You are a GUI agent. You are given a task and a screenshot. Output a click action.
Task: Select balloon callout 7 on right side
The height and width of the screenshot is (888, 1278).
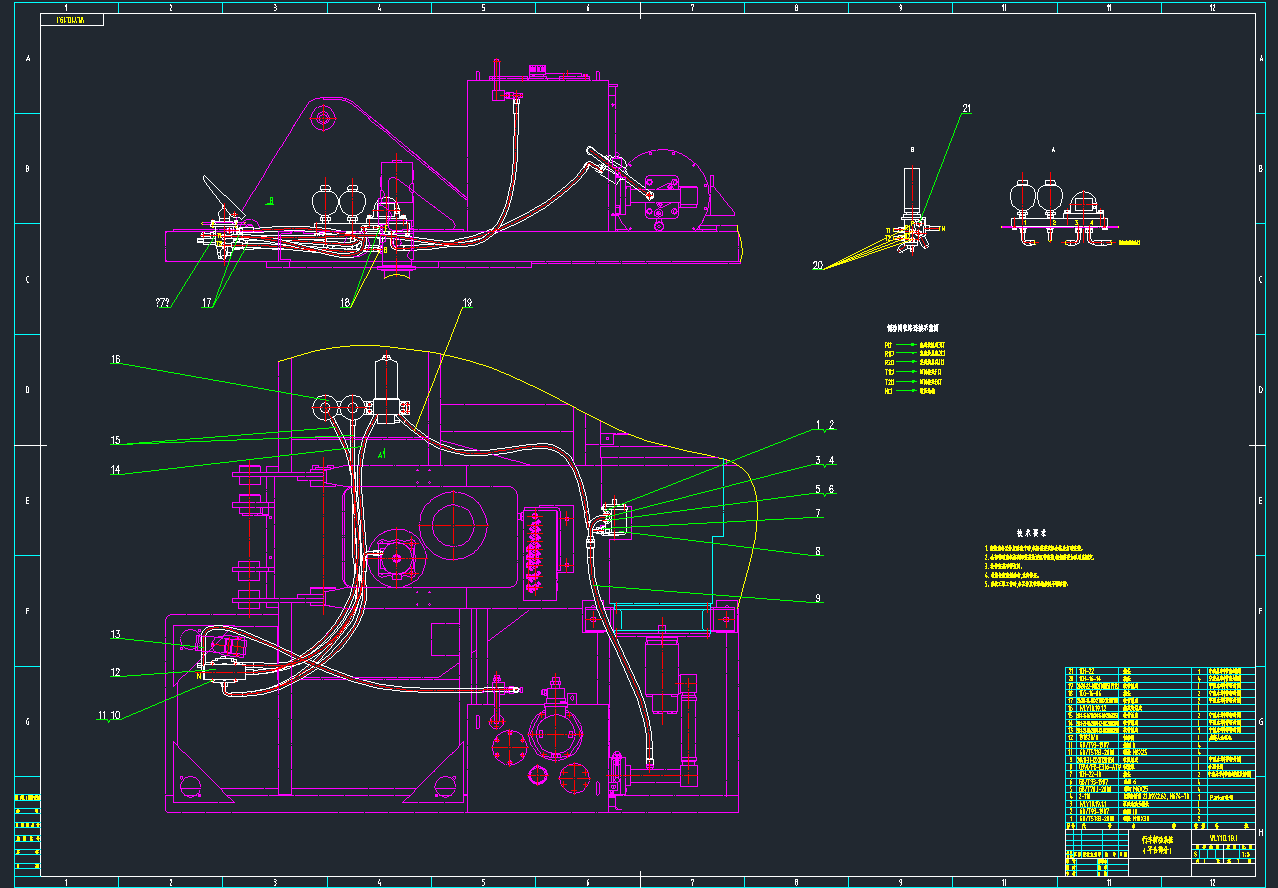pos(818,513)
